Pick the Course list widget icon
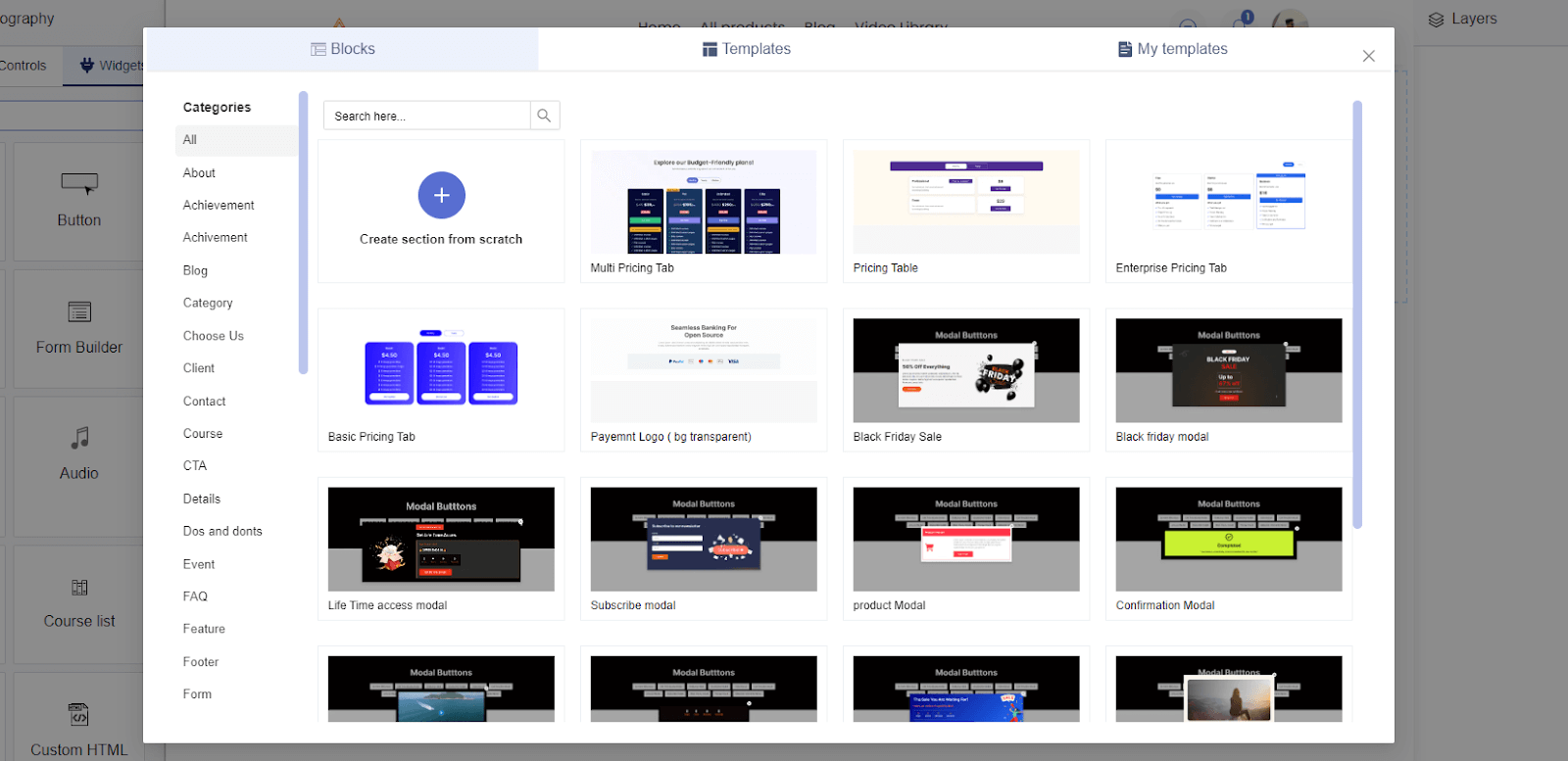 coord(79,588)
